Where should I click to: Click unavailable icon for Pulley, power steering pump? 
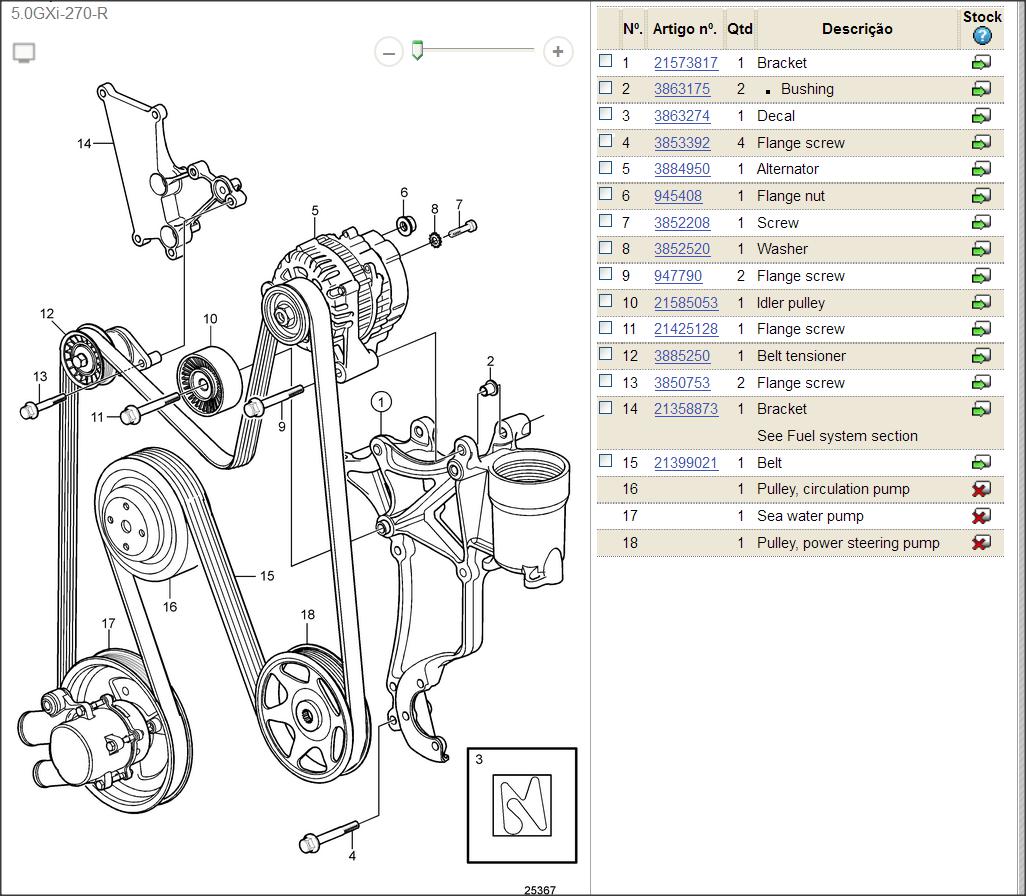coord(981,543)
